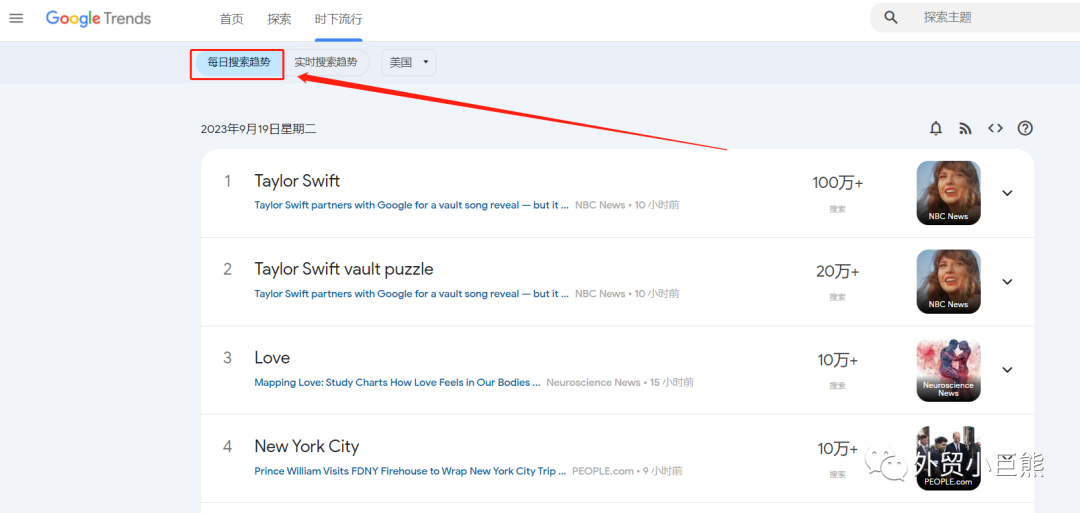Screen dimensions: 1080x513
Task: Click the search magnifier icon
Action: 891,18
